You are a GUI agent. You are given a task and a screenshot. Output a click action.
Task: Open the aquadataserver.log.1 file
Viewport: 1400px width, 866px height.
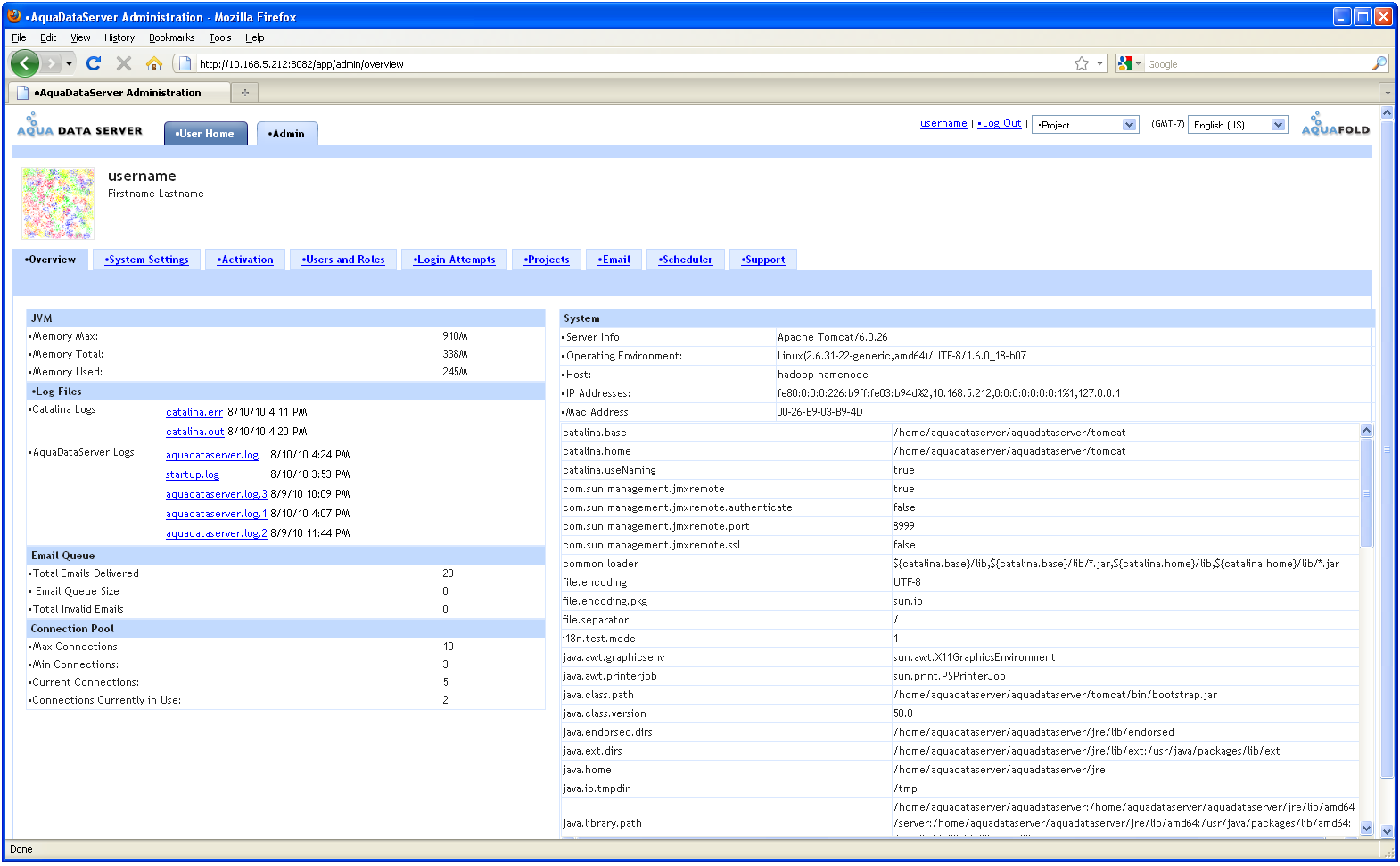217,514
